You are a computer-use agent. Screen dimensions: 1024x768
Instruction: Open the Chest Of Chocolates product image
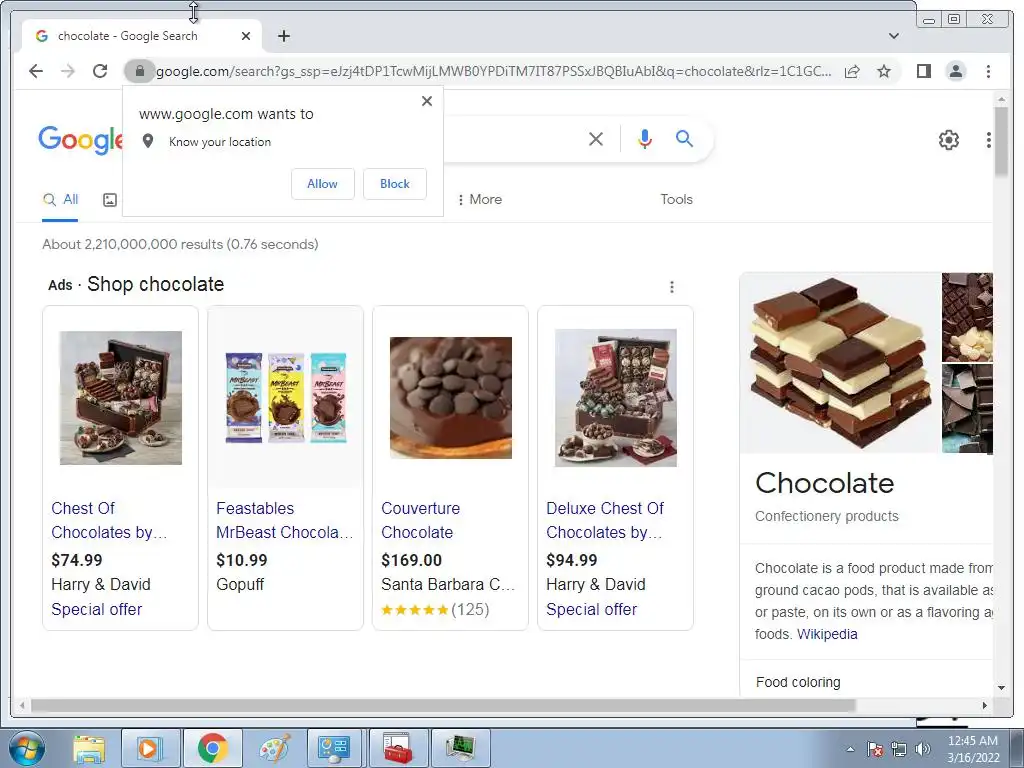point(121,398)
